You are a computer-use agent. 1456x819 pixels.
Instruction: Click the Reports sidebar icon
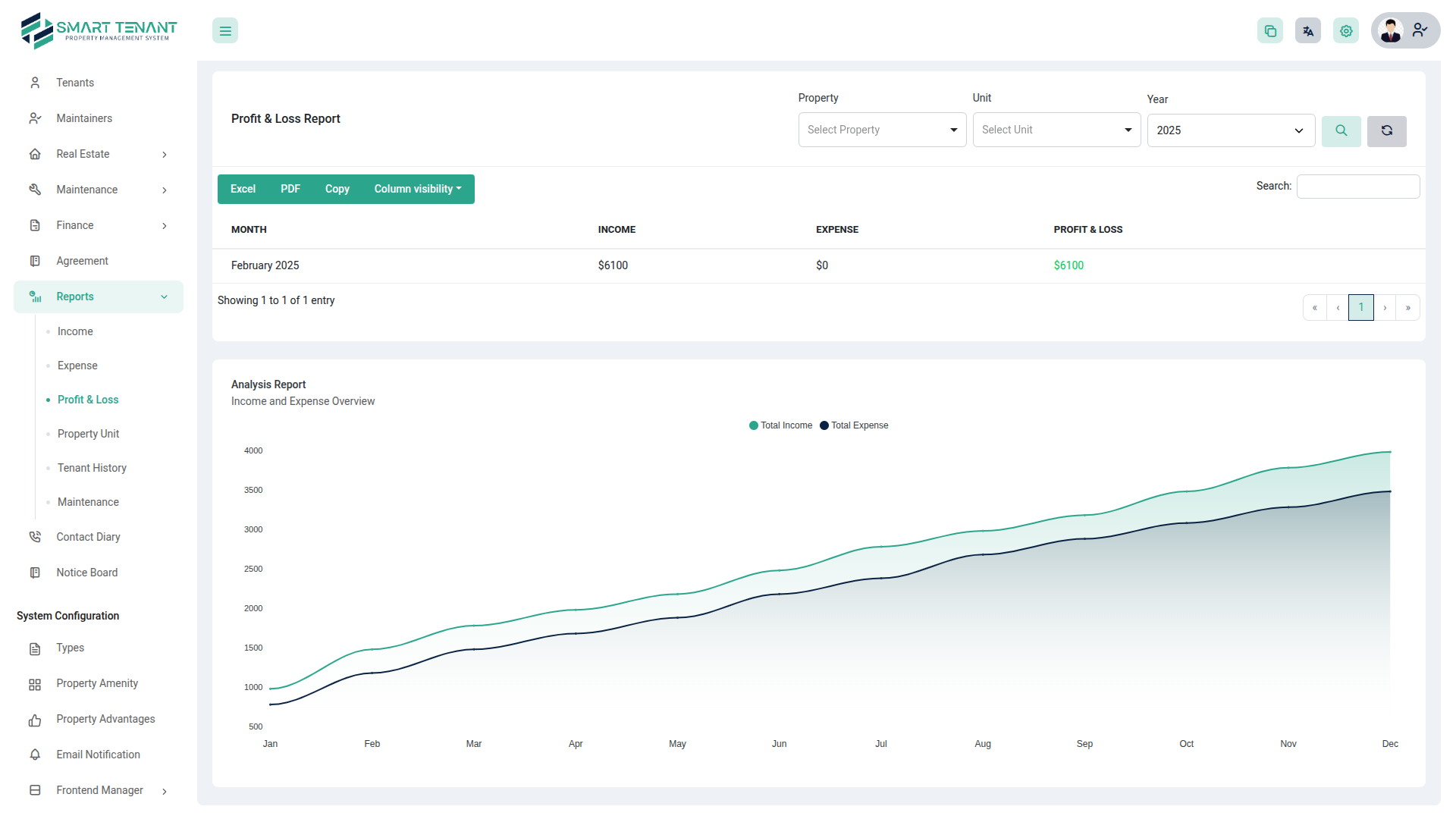coord(35,297)
